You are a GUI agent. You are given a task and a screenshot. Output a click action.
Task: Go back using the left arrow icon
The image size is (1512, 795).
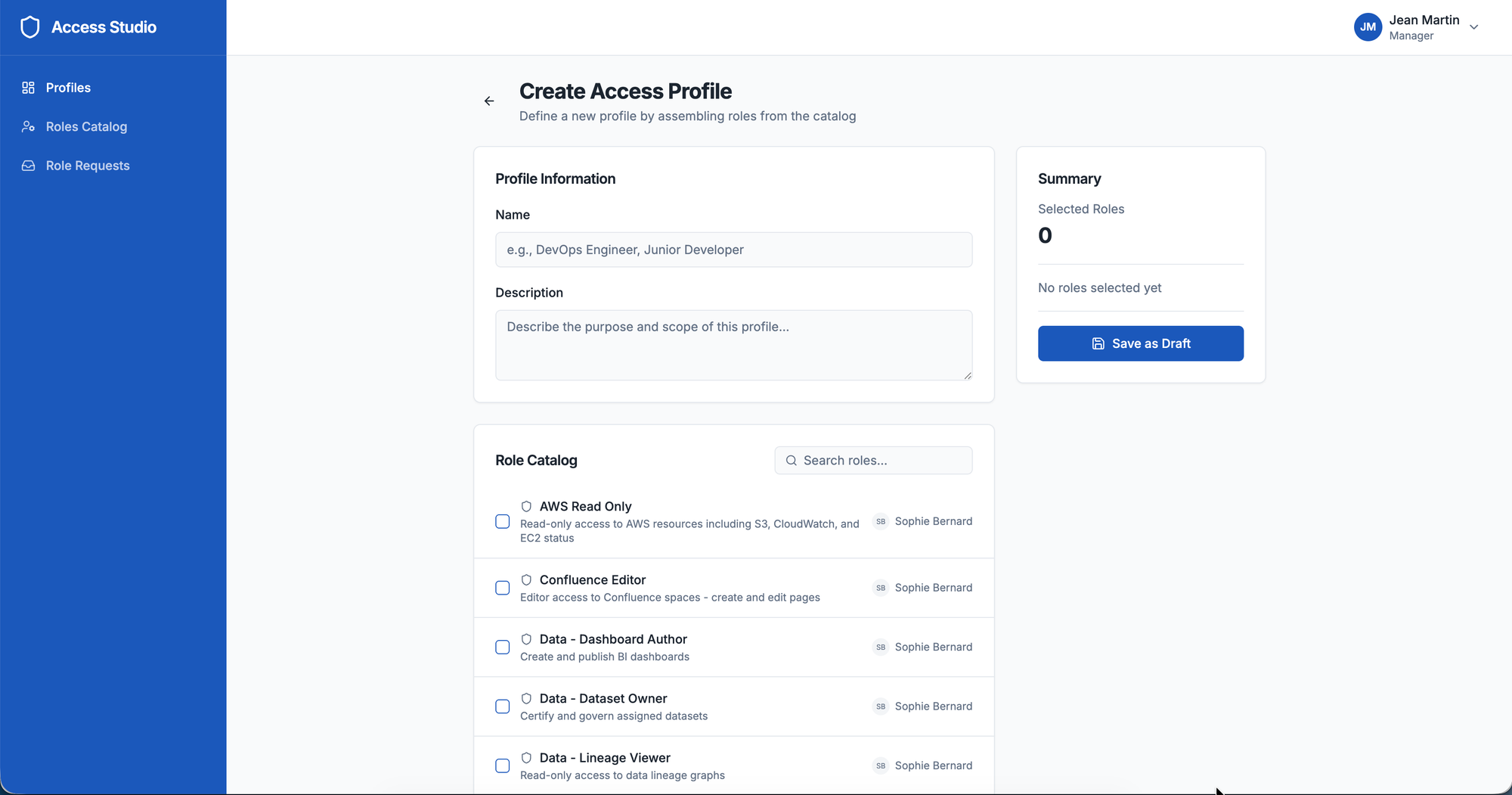[489, 101]
